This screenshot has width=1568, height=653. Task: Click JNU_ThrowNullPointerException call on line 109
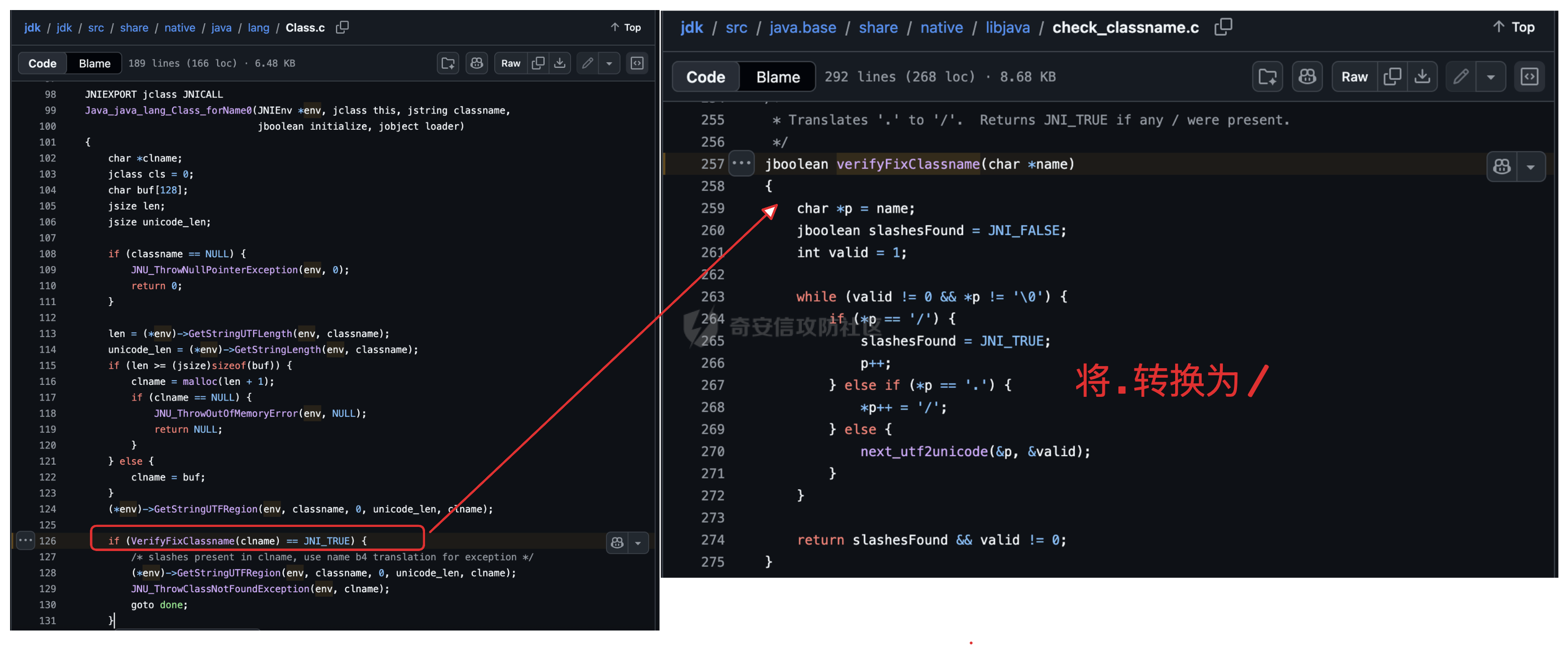tap(214, 270)
